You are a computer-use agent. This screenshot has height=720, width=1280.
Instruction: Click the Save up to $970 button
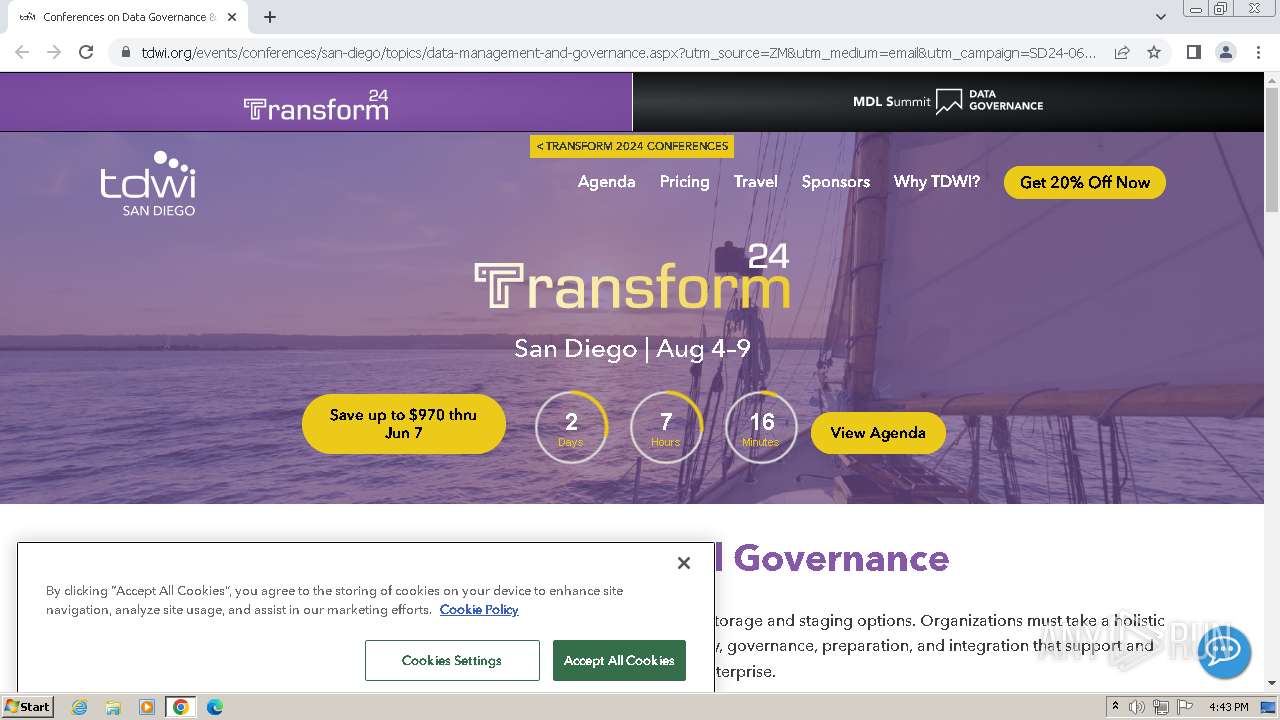404,424
